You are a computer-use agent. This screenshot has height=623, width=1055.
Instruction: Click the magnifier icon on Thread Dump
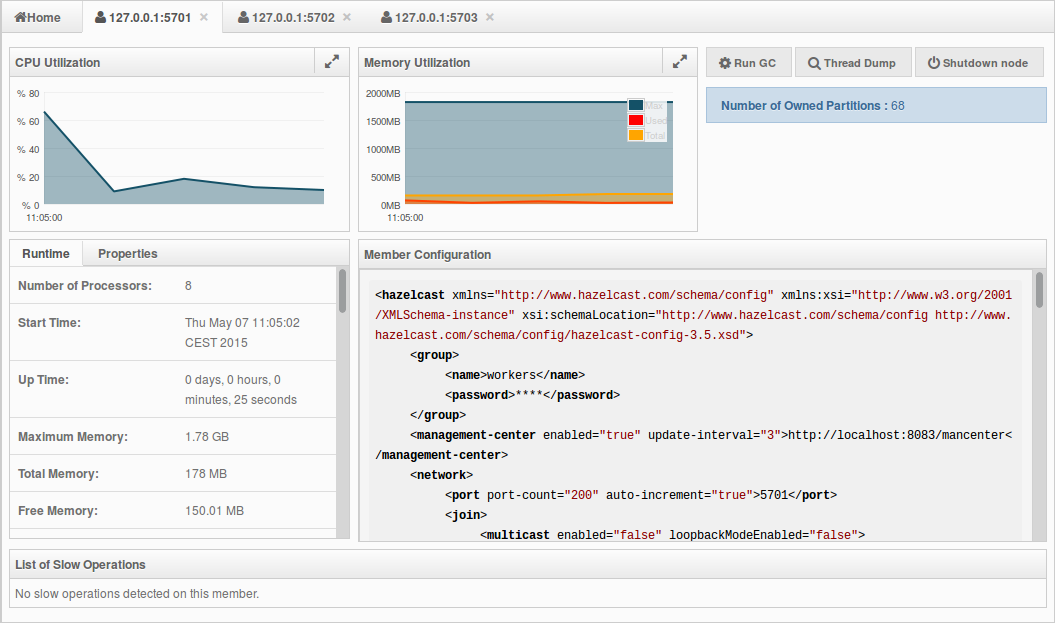pos(814,63)
